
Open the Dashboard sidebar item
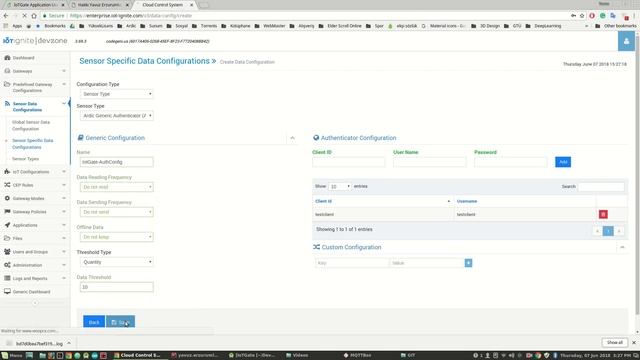pyautogui.click(x=23, y=58)
